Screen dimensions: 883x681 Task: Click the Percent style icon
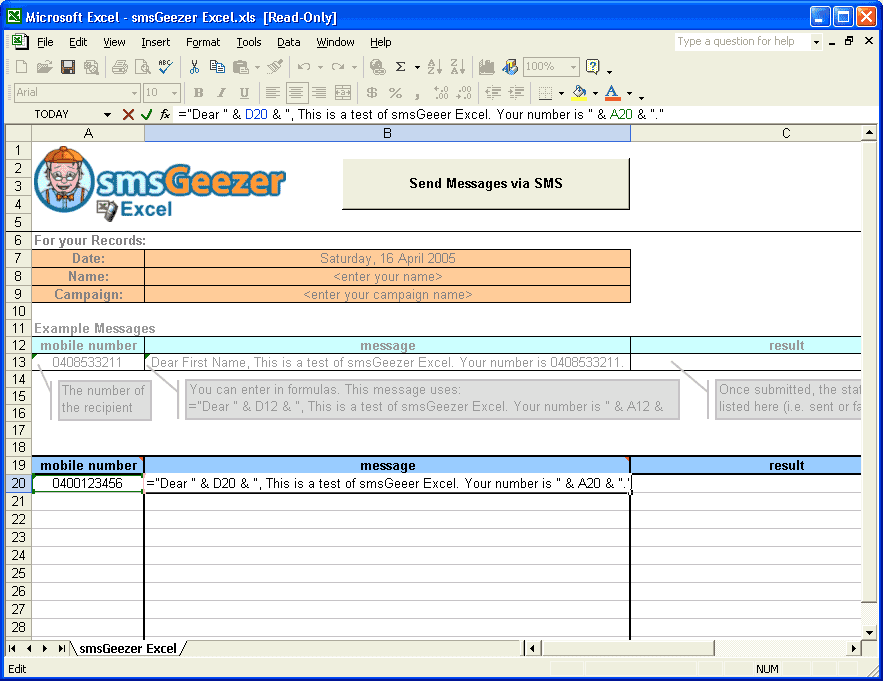click(395, 93)
